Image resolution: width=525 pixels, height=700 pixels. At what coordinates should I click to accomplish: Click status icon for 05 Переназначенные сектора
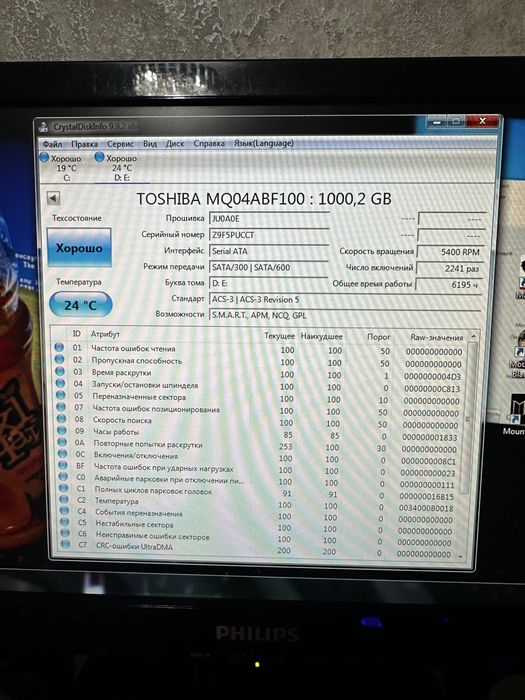click(x=61, y=395)
